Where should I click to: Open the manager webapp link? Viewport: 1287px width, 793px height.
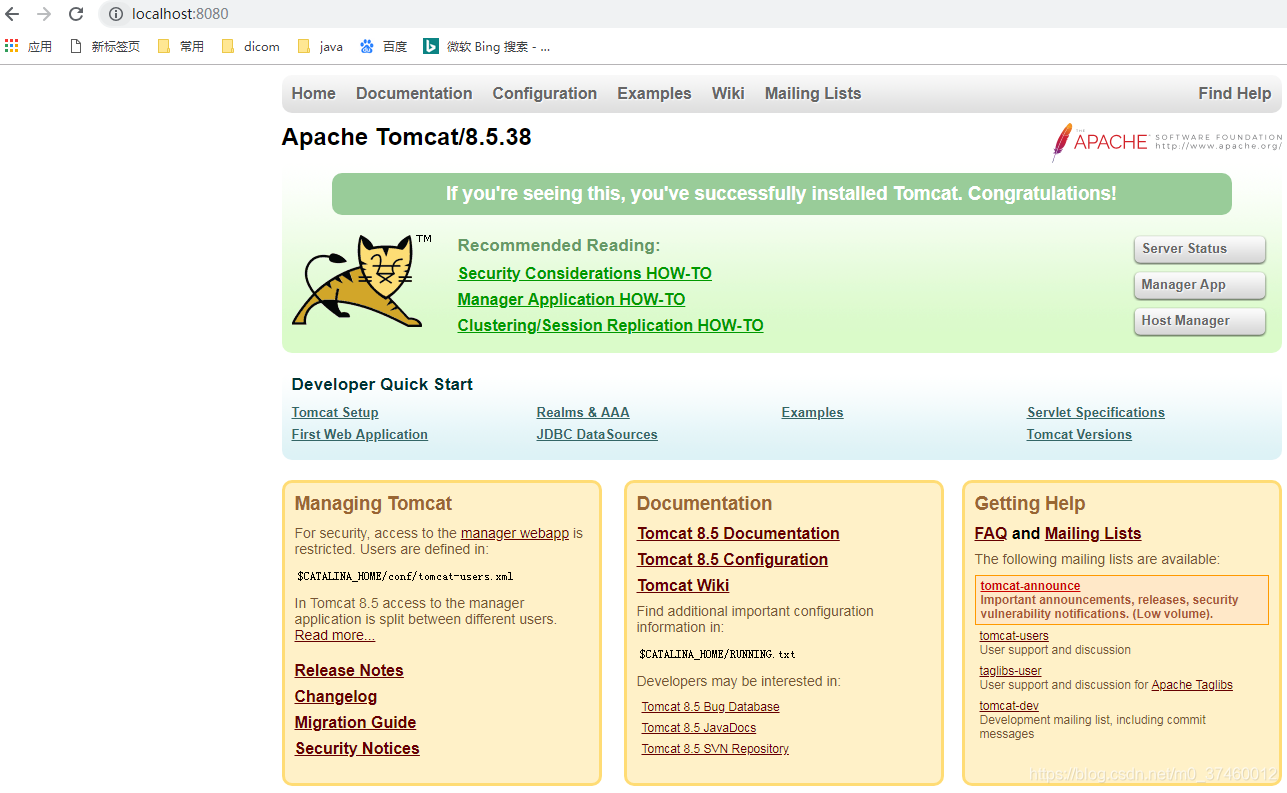[515, 533]
